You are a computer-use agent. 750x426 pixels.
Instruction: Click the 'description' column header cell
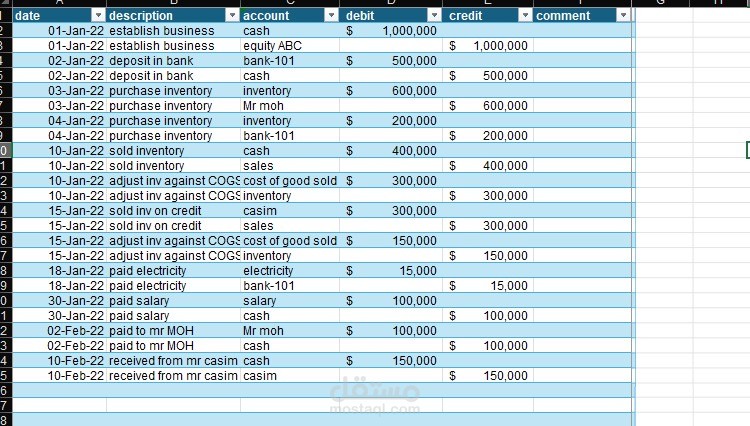(x=173, y=15)
